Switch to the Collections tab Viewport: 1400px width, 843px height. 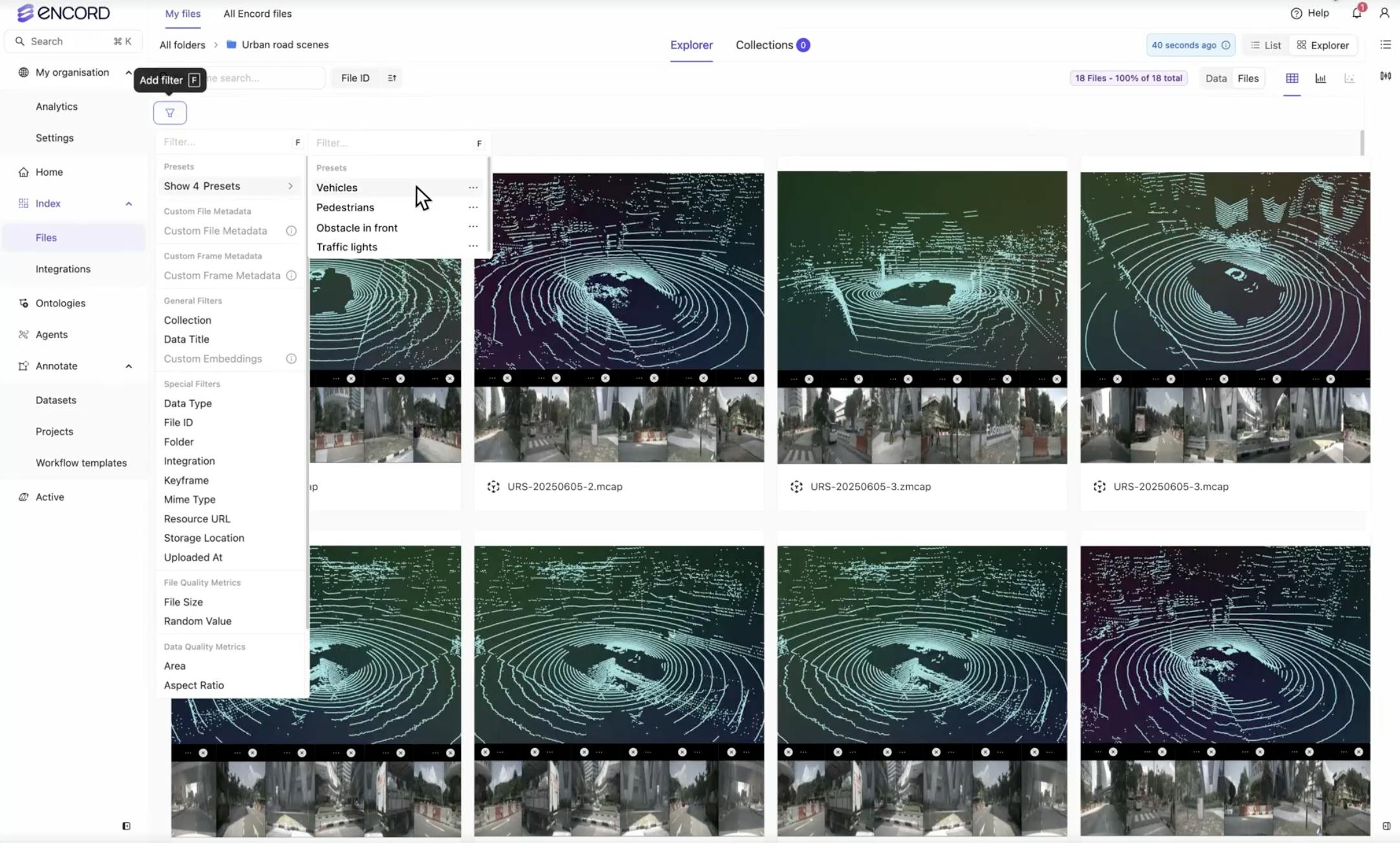[x=772, y=45]
